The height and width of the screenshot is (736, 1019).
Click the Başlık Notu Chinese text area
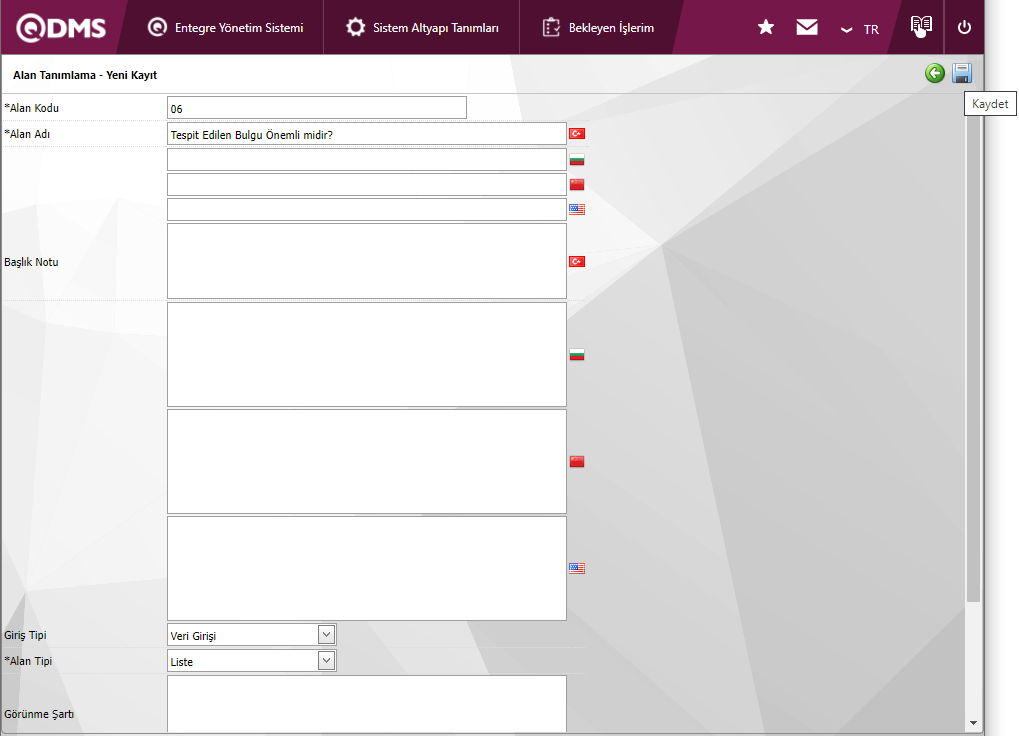(x=367, y=461)
